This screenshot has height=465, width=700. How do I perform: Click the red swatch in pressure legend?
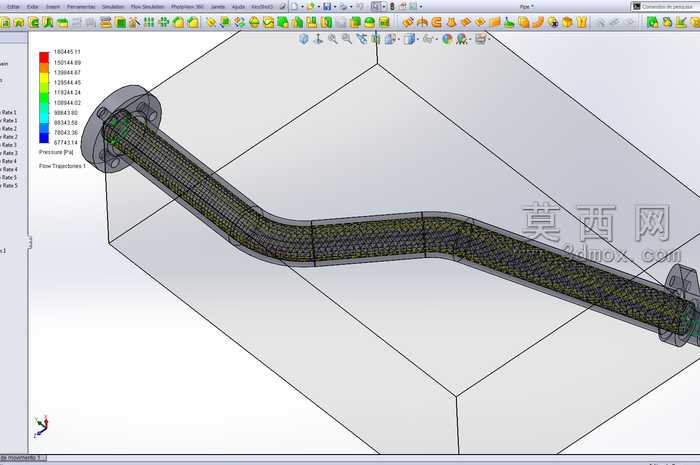[44, 57]
